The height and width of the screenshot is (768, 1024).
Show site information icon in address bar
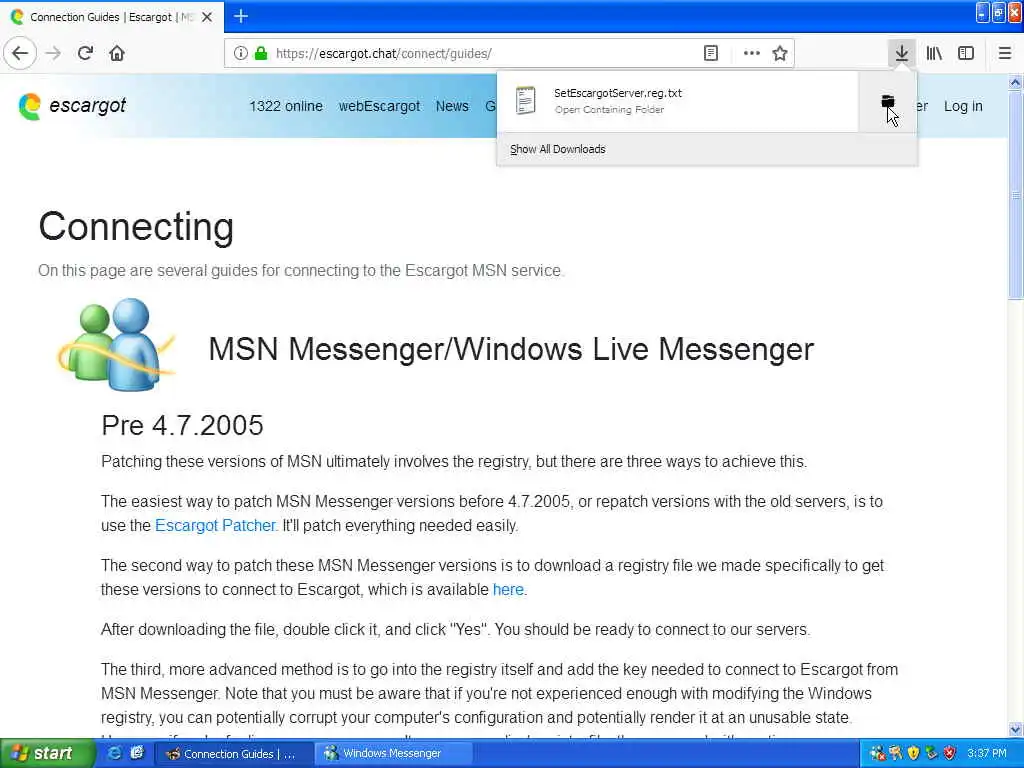tap(240, 53)
